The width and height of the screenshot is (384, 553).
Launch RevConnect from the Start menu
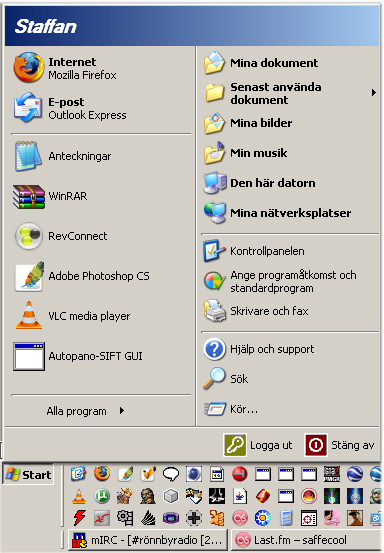(101, 236)
